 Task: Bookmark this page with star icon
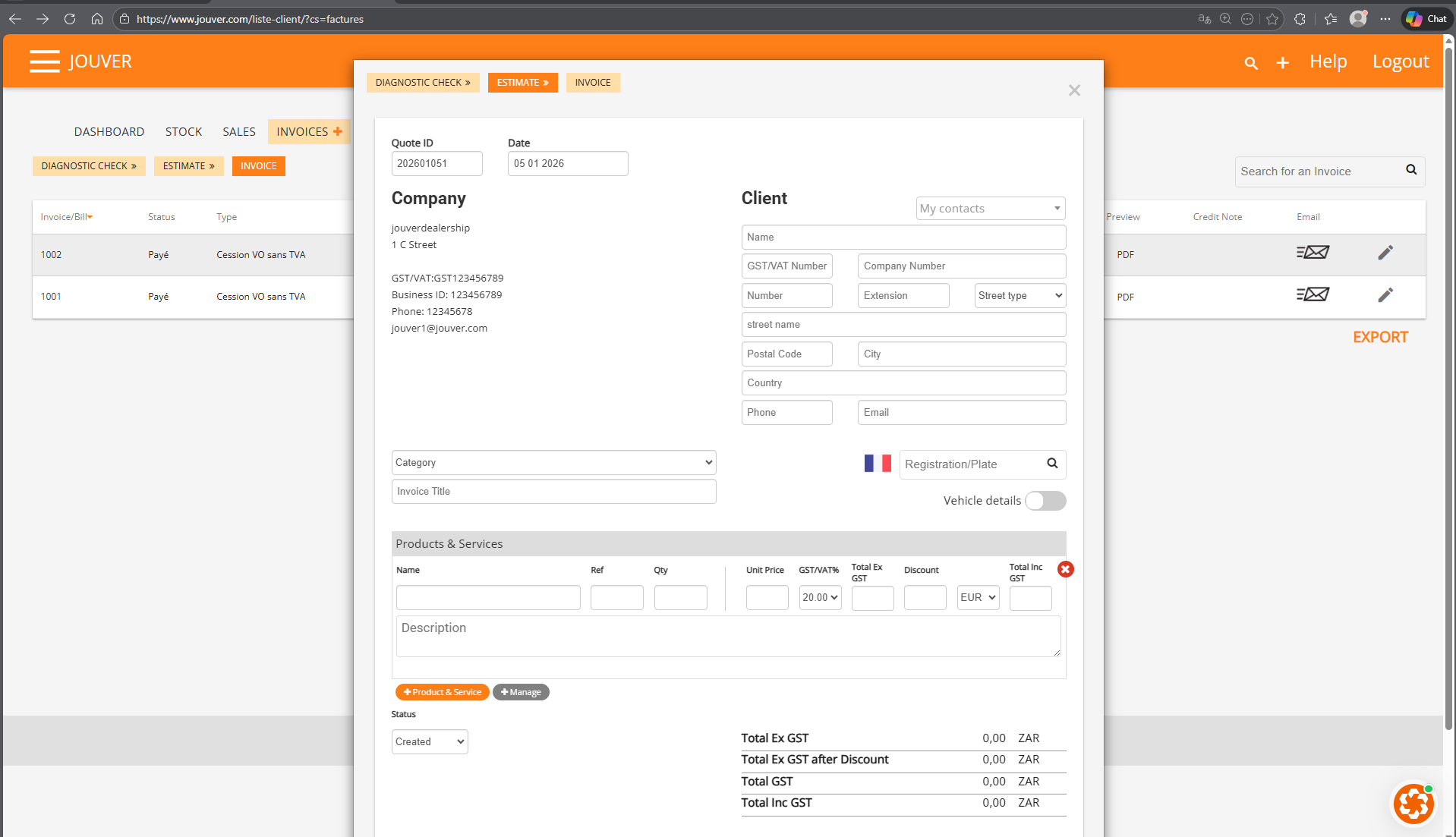1272,19
